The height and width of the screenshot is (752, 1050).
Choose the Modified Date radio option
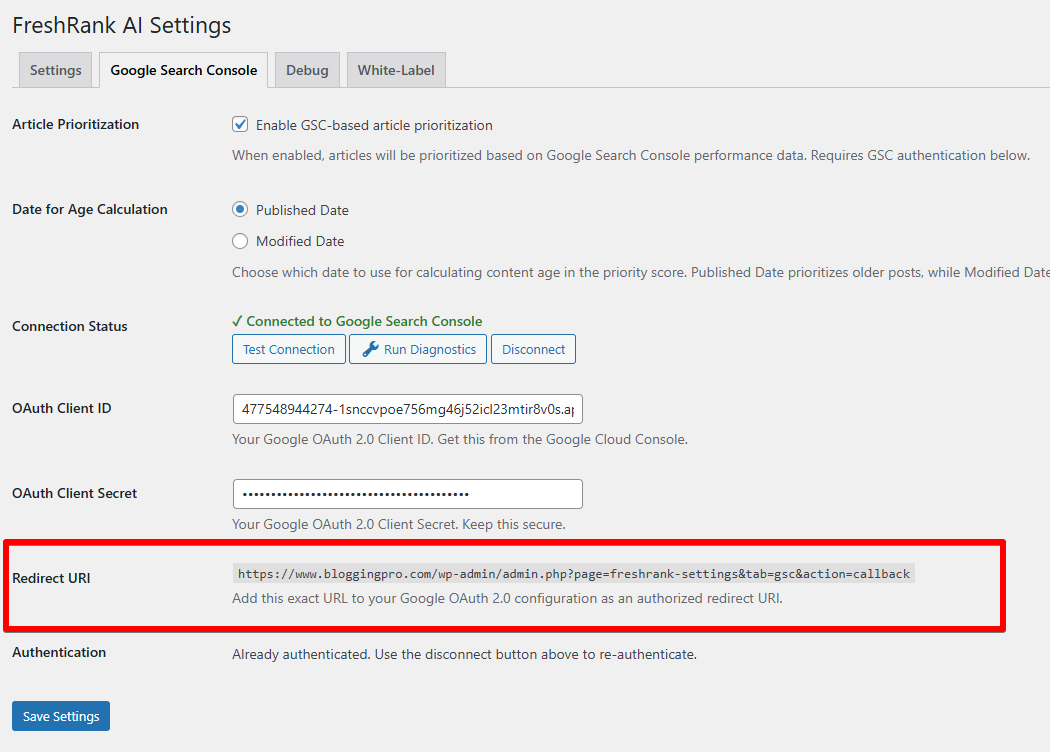(x=240, y=241)
